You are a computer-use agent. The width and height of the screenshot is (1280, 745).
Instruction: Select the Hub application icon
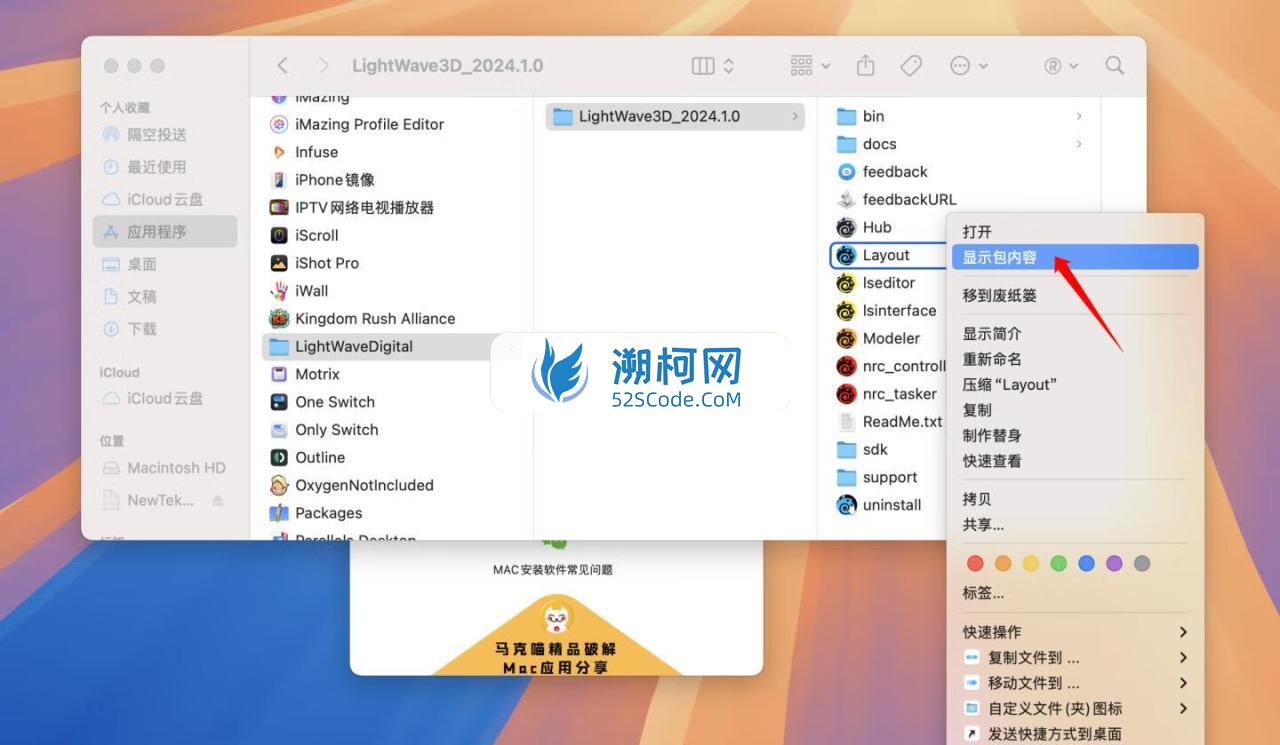(x=846, y=227)
